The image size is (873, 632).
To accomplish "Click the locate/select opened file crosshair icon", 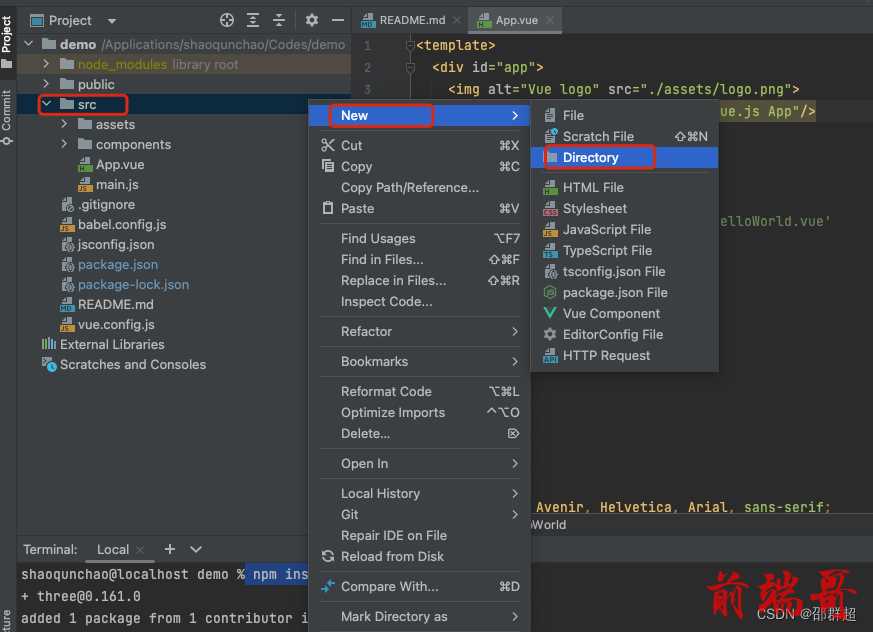I will [x=227, y=21].
